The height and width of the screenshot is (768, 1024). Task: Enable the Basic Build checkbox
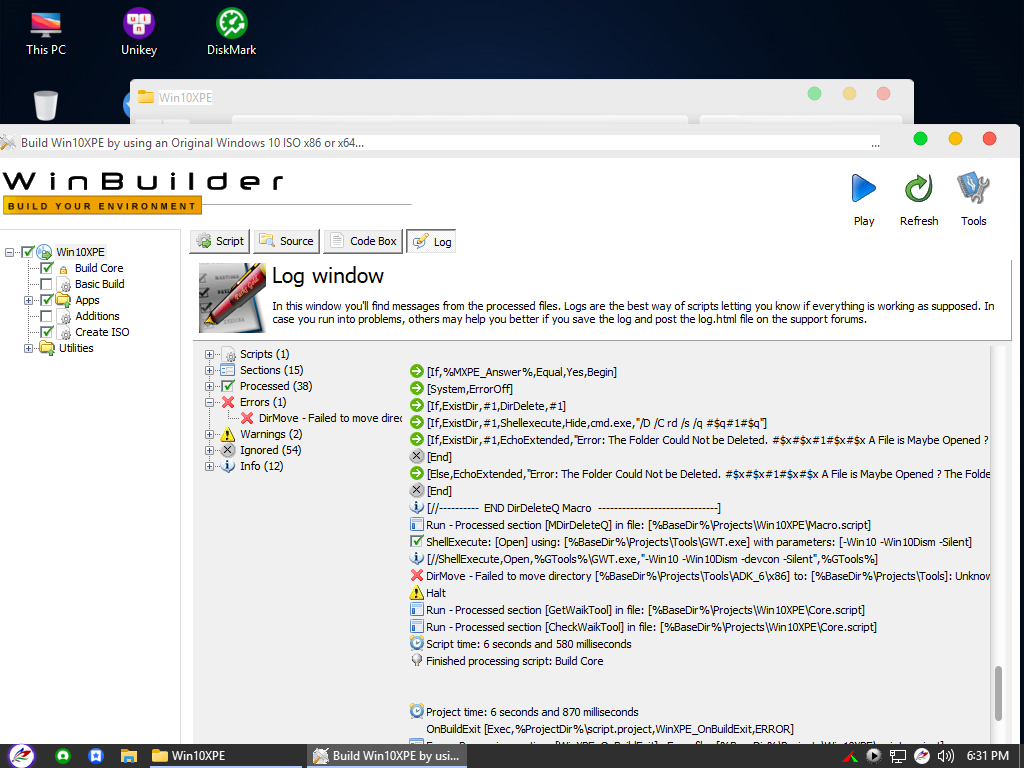pyautogui.click(x=46, y=284)
